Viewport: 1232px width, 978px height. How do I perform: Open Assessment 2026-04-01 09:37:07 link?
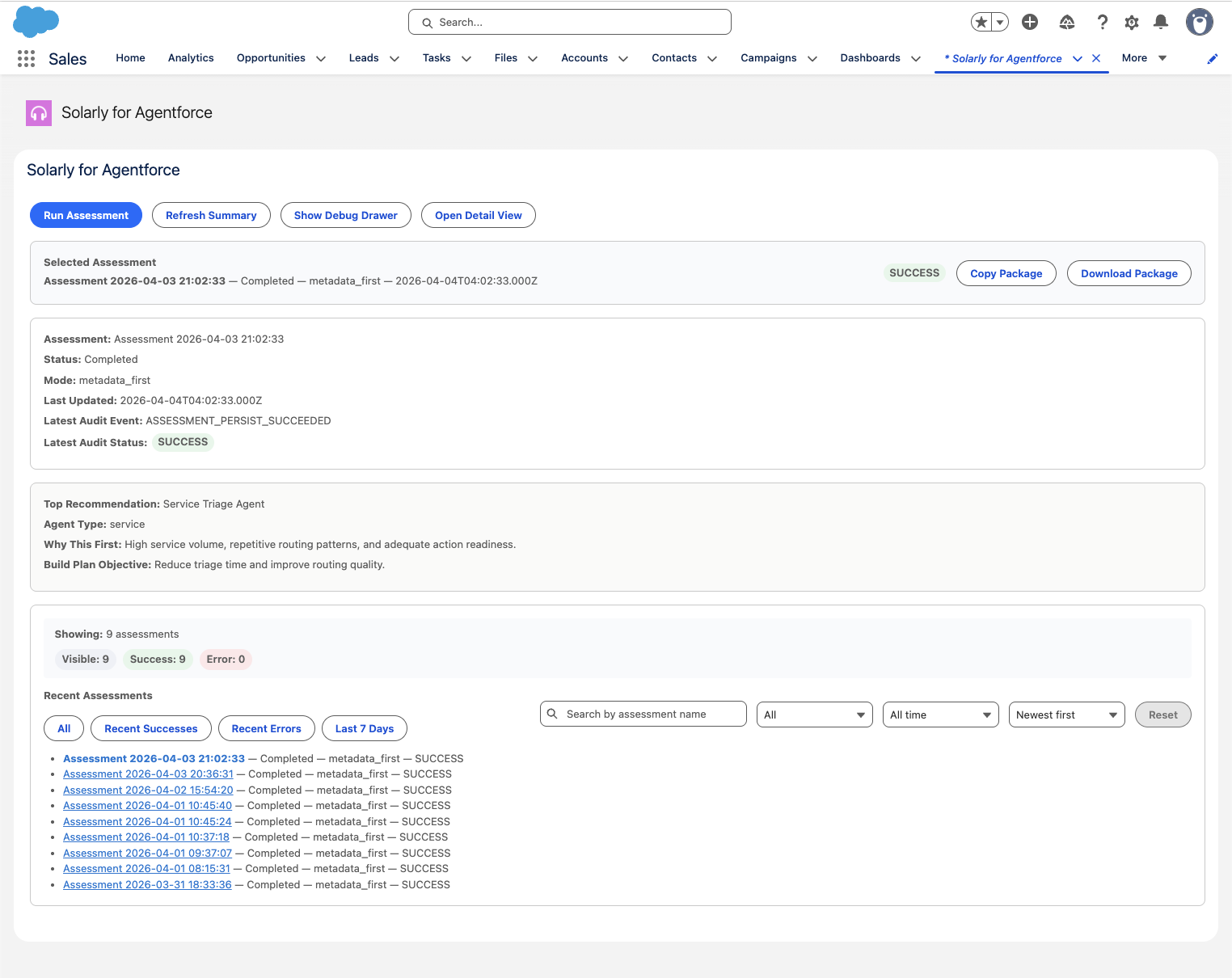pyautogui.click(x=147, y=854)
